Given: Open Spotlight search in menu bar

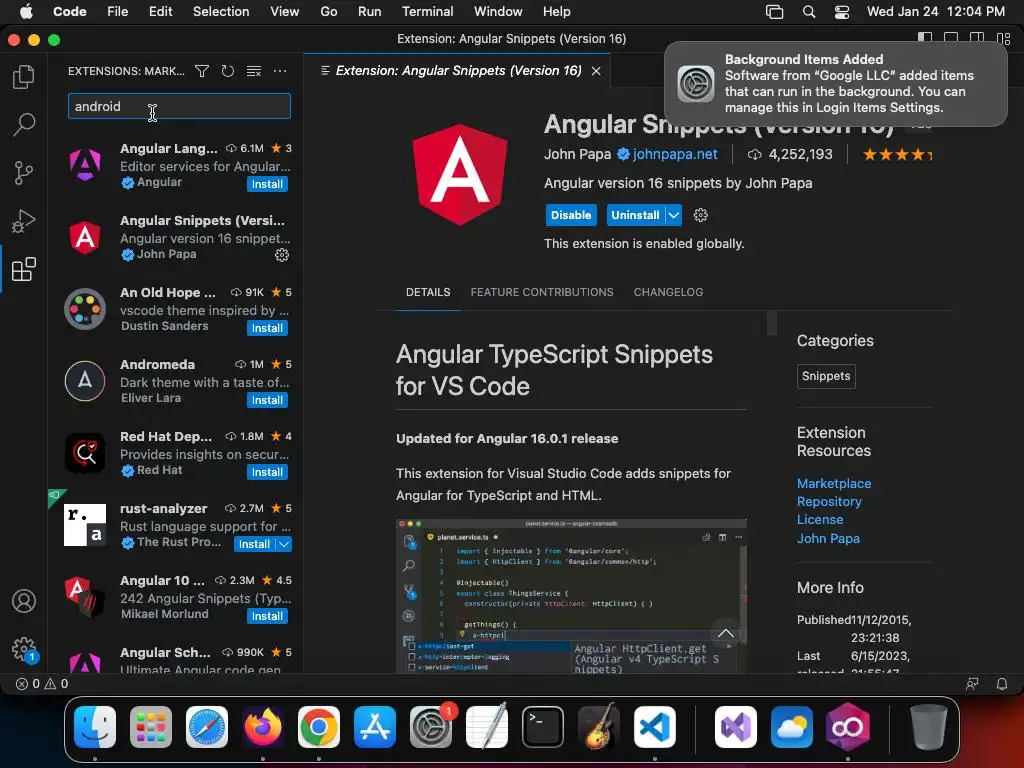Looking at the screenshot, I should pos(808,12).
